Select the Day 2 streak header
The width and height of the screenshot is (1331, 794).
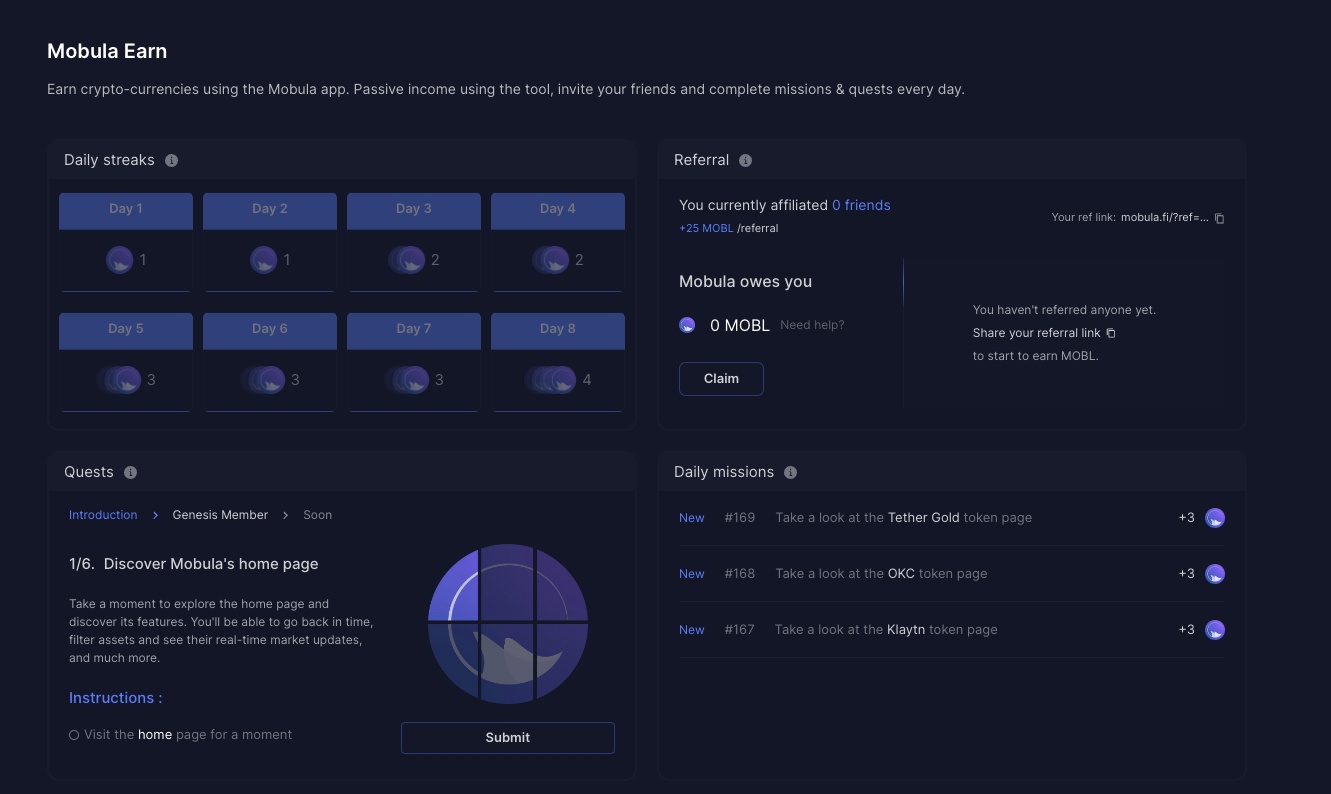click(x=270, y=210)
